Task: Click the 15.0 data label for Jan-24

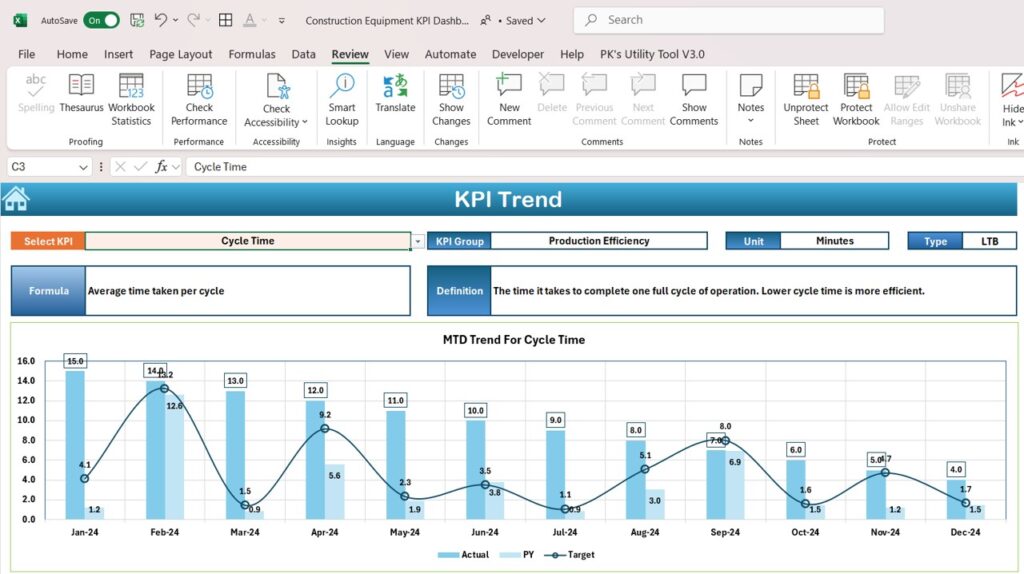Action: (x=75, y=361)
